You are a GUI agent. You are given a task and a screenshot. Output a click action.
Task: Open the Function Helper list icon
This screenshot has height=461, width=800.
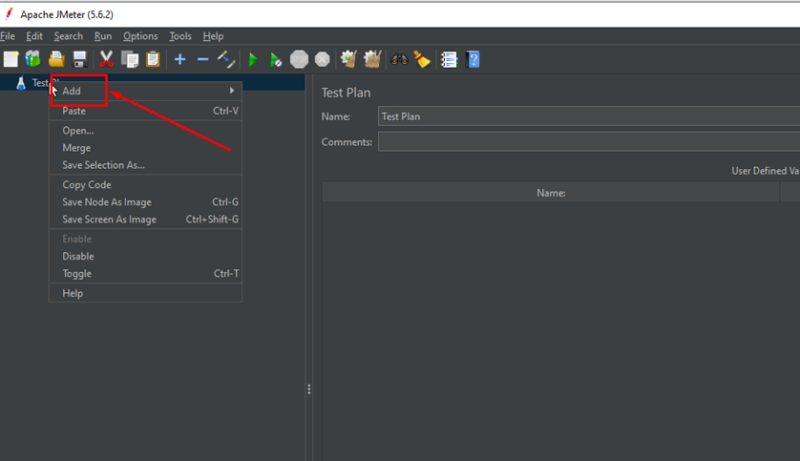click(x=449, y=60)
